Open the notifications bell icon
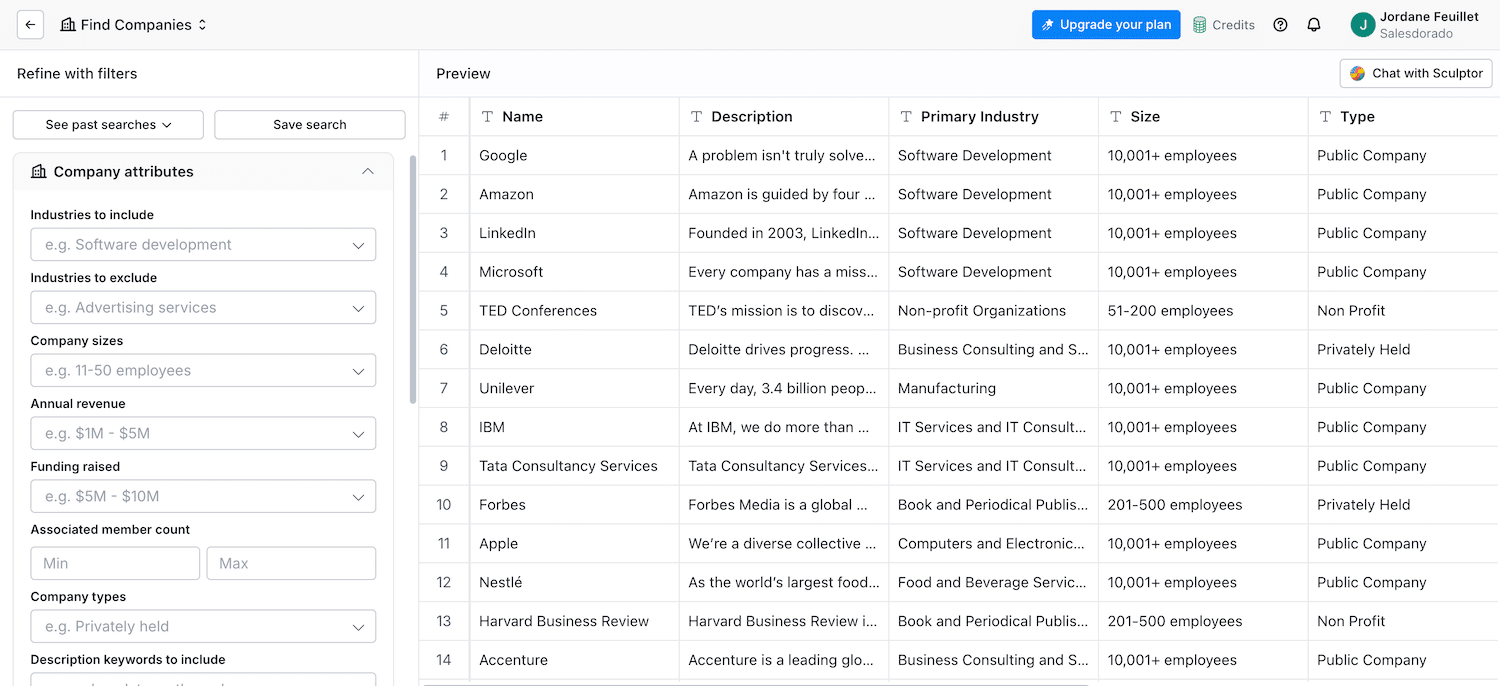Image resolution: width=1500 pixels, height=686 pixels. coord(1314,25)
